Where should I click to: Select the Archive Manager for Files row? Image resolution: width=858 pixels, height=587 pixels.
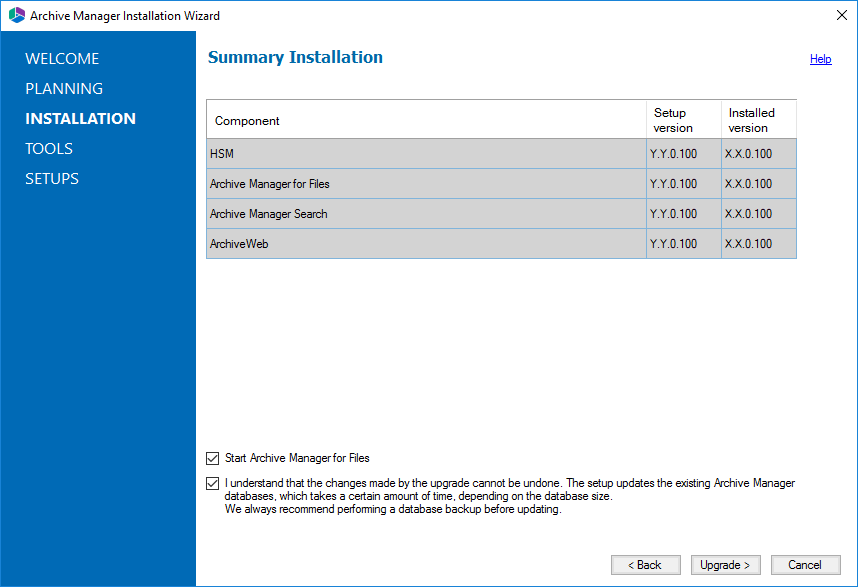425,184
